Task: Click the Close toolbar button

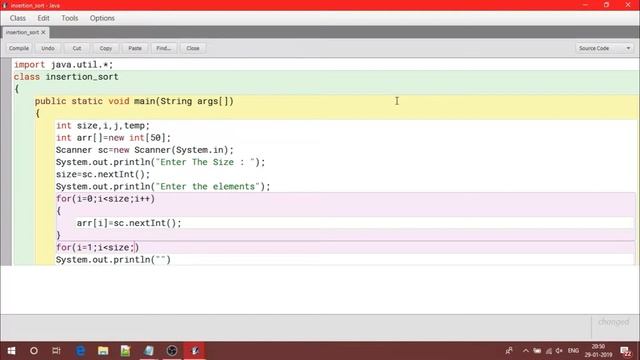Action: point(193,48)
